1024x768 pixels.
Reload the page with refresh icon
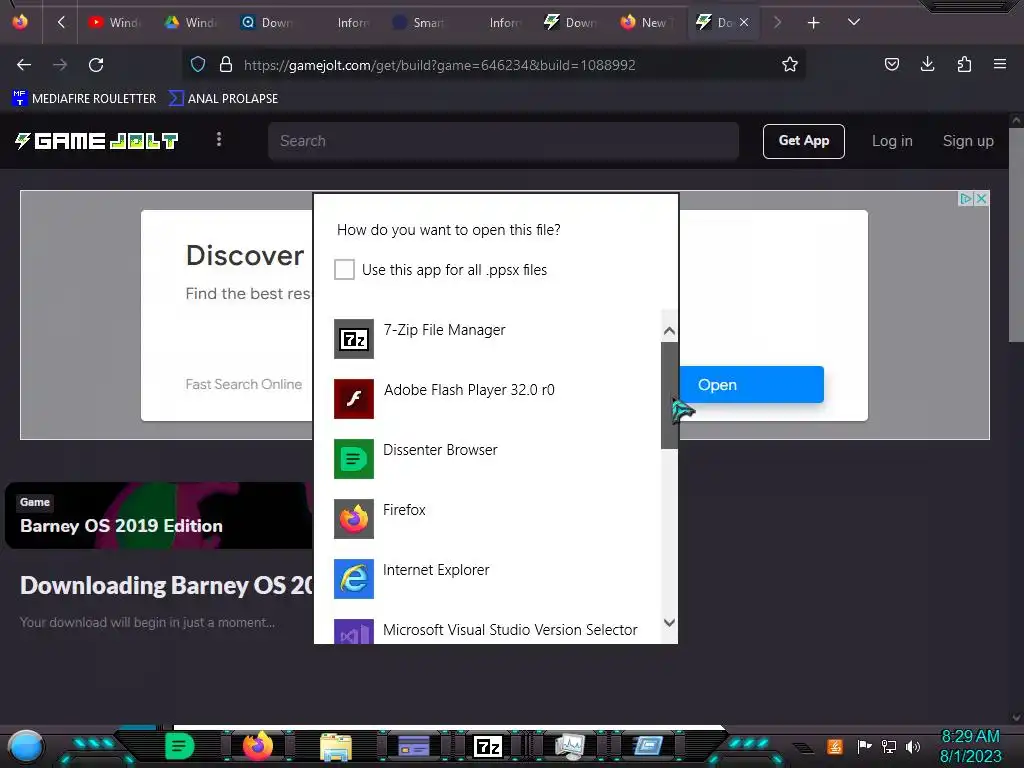click(x=96, y=65)
